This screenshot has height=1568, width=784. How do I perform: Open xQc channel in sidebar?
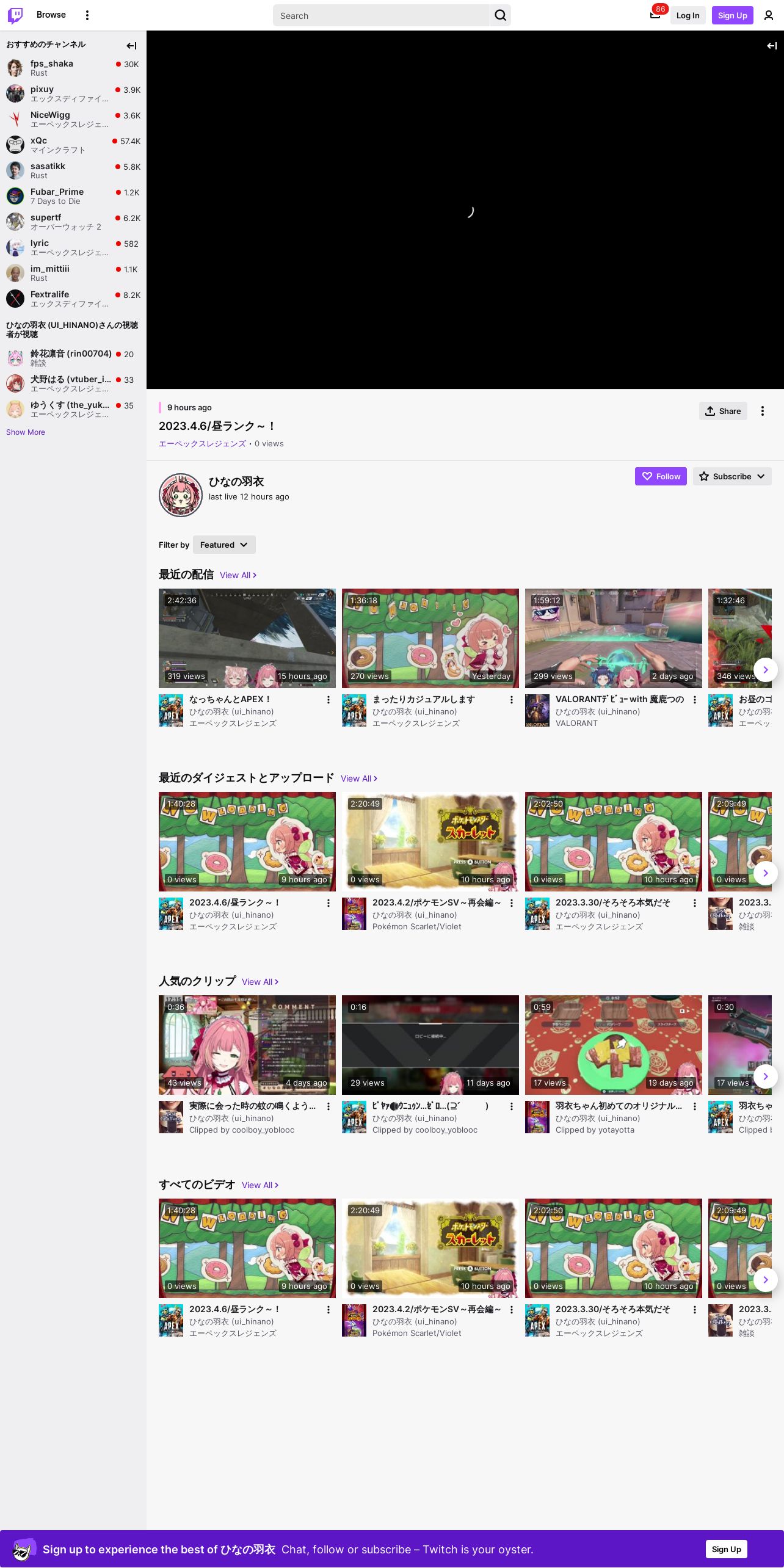(x=73, y=145)
